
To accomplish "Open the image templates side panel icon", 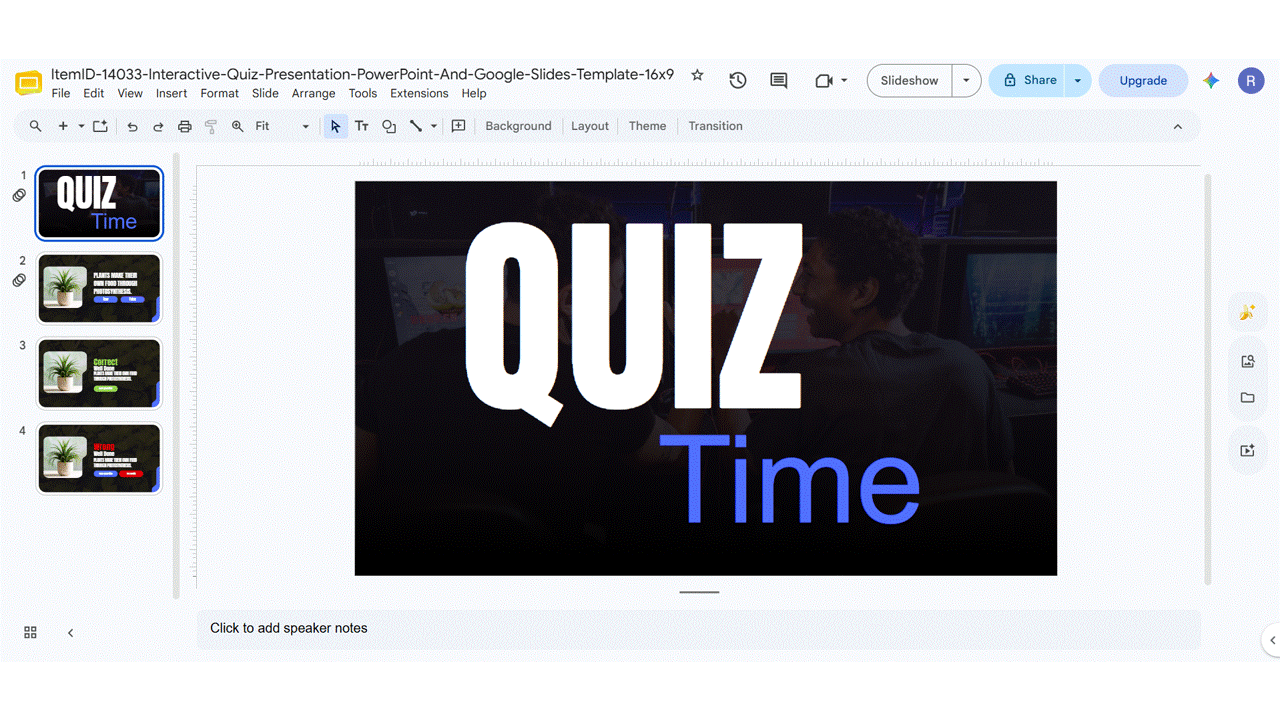I will point(1247,361).
